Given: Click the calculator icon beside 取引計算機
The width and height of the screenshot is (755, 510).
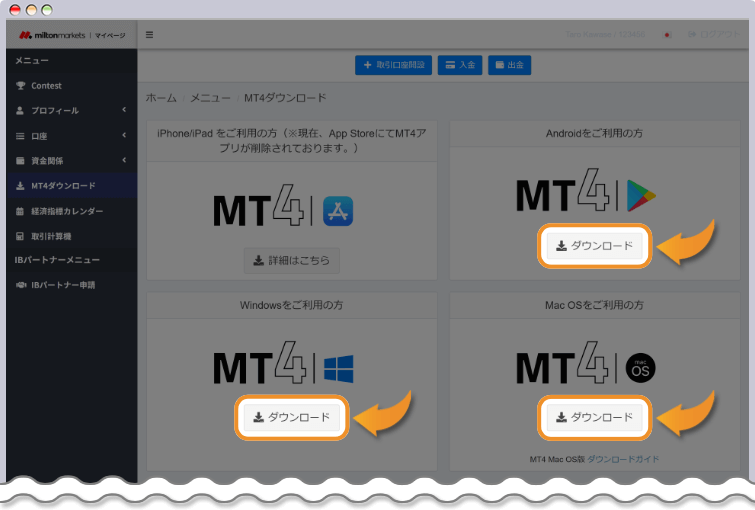Looking at the screenshot, I should tap(20, 236).
